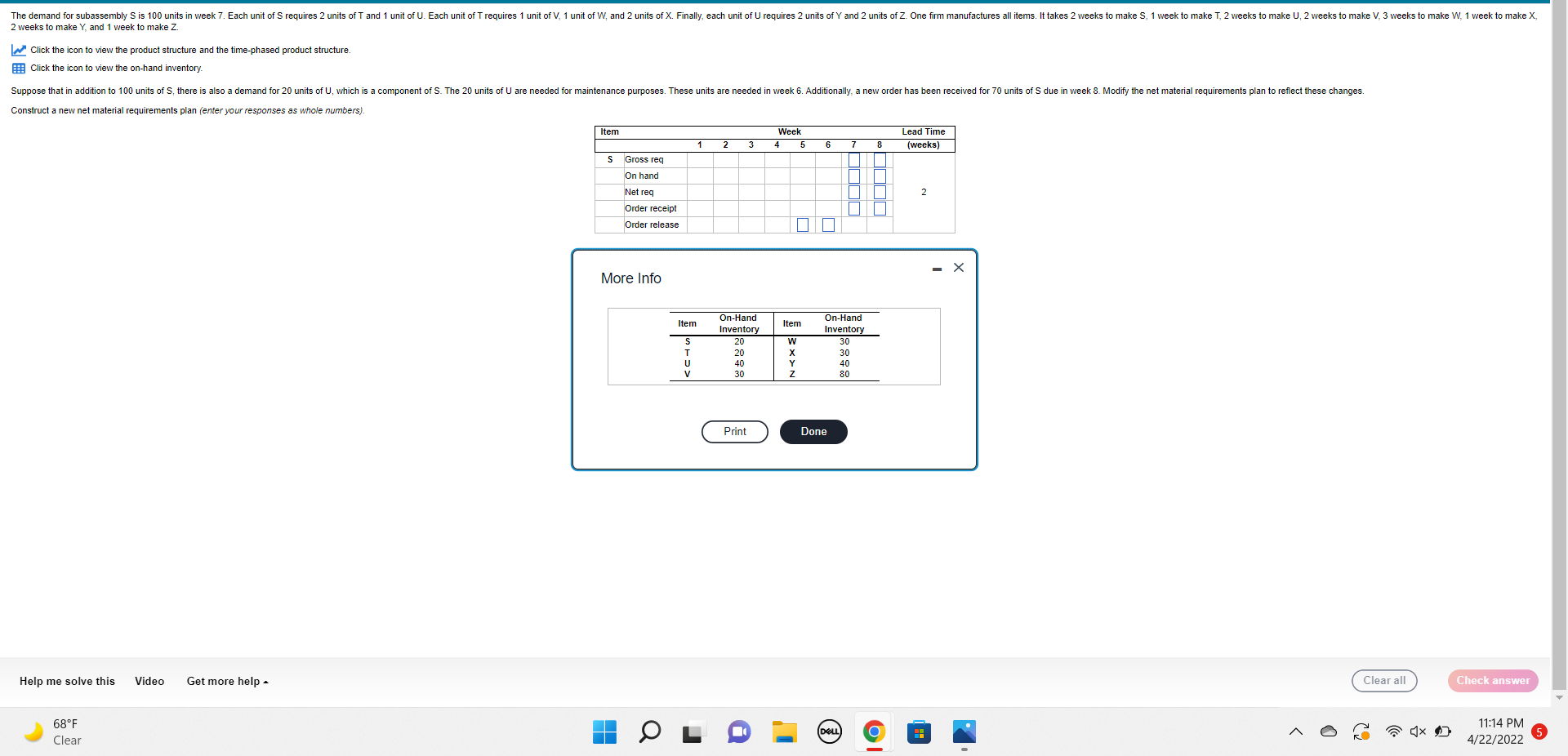The width and height of the screenshot is (1568, 756).
Task: Open the Video help option
Action: pyautogui.click(x=149, y=681)
